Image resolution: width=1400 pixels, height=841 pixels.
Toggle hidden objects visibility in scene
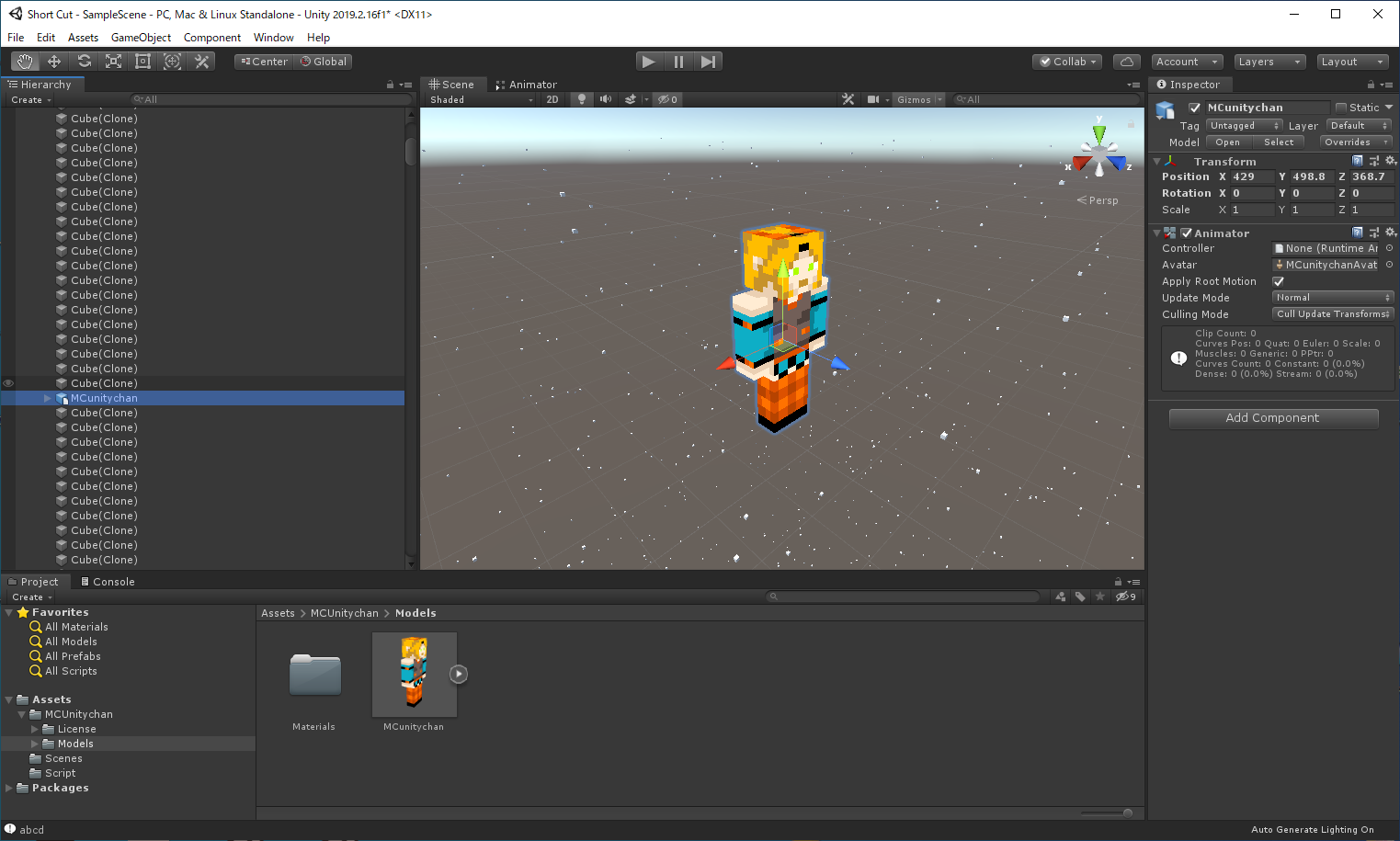pos(667,99)
